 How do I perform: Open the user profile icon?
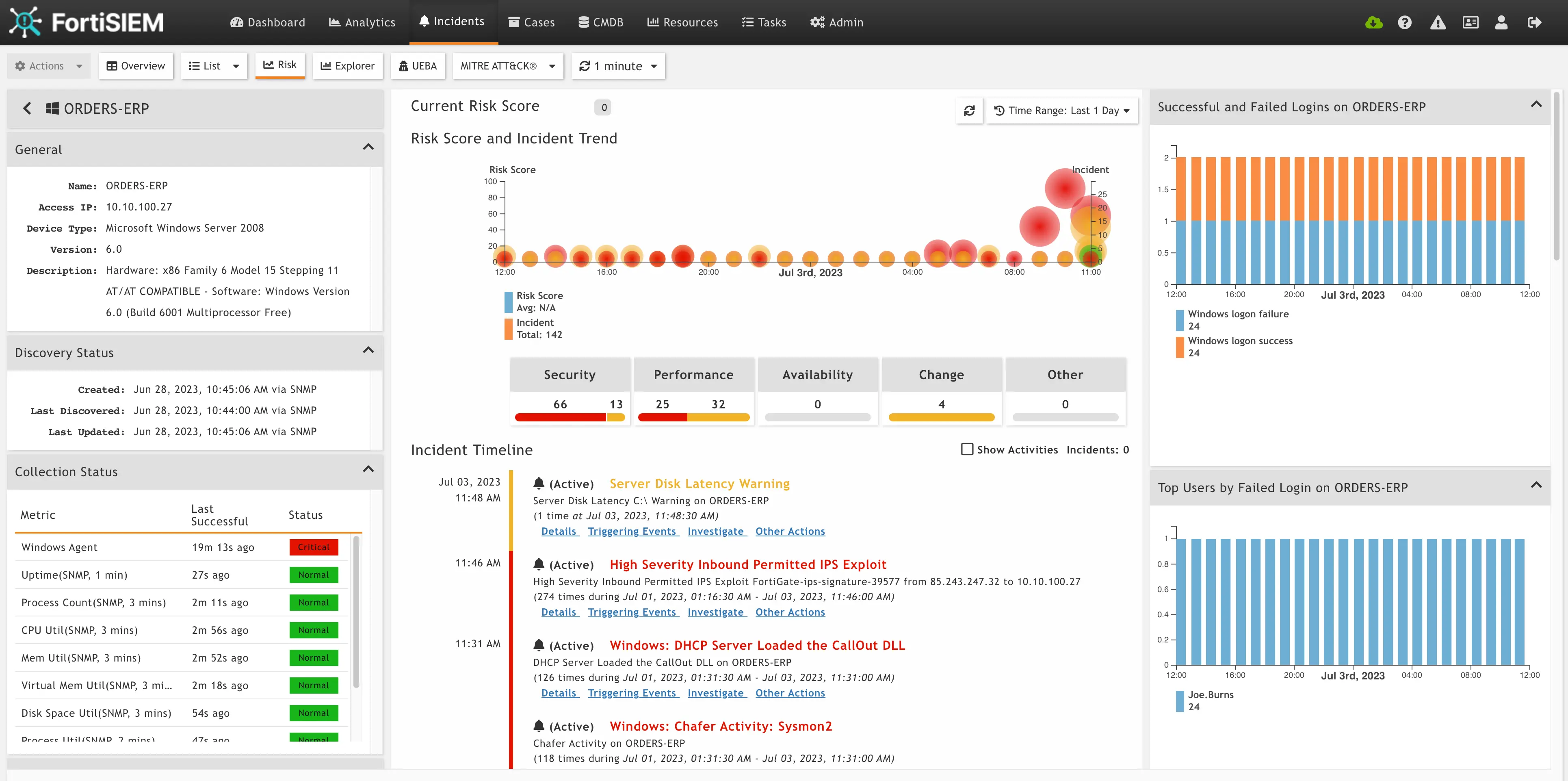pos(1501,22)
